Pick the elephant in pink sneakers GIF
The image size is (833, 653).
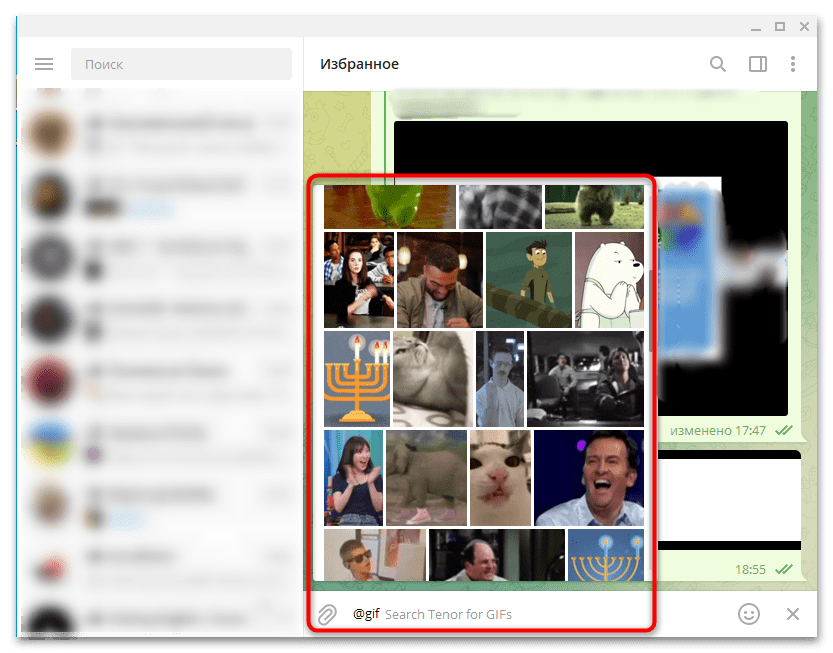427,478
